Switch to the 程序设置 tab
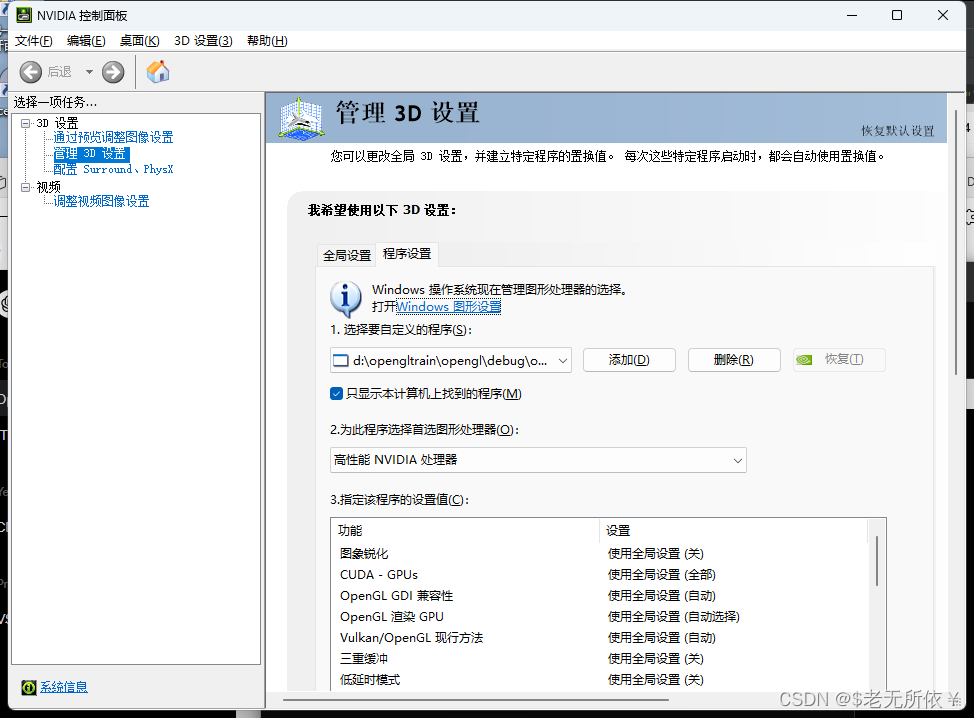This screenshot has width=974, height=718. (407, 254)
